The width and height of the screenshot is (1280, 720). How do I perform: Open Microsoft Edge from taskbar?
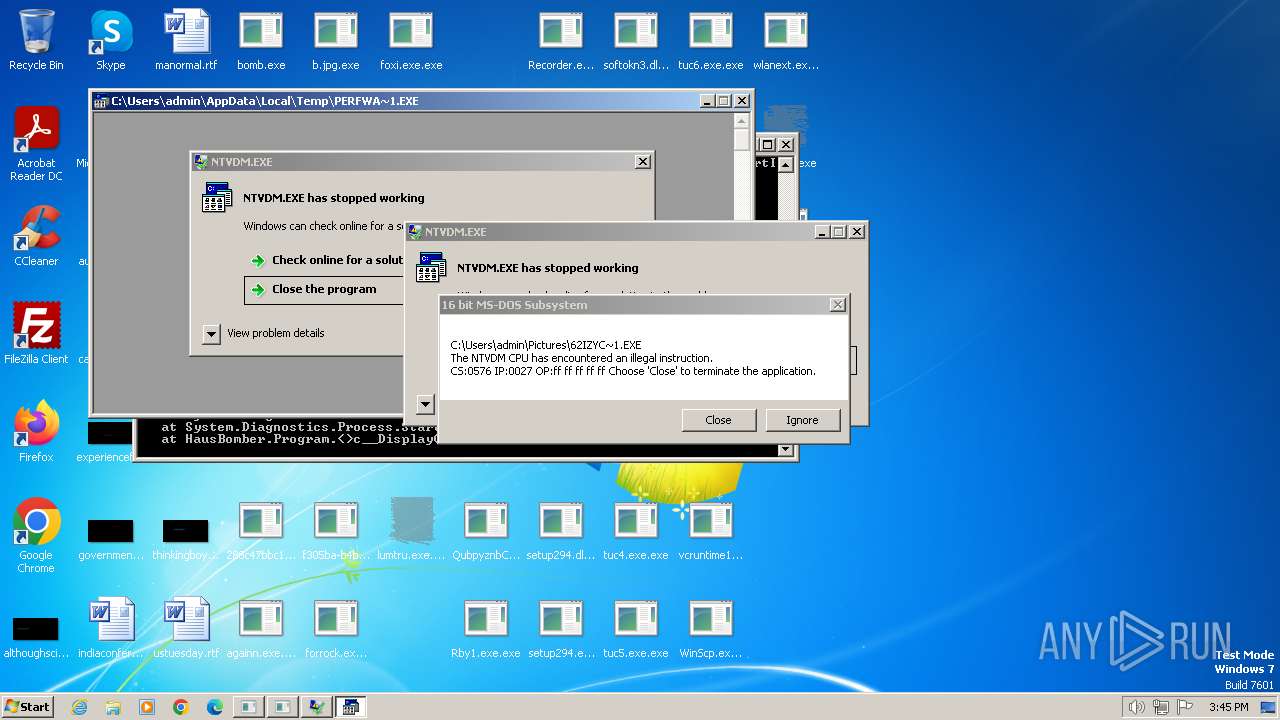[x=215, y=707]
